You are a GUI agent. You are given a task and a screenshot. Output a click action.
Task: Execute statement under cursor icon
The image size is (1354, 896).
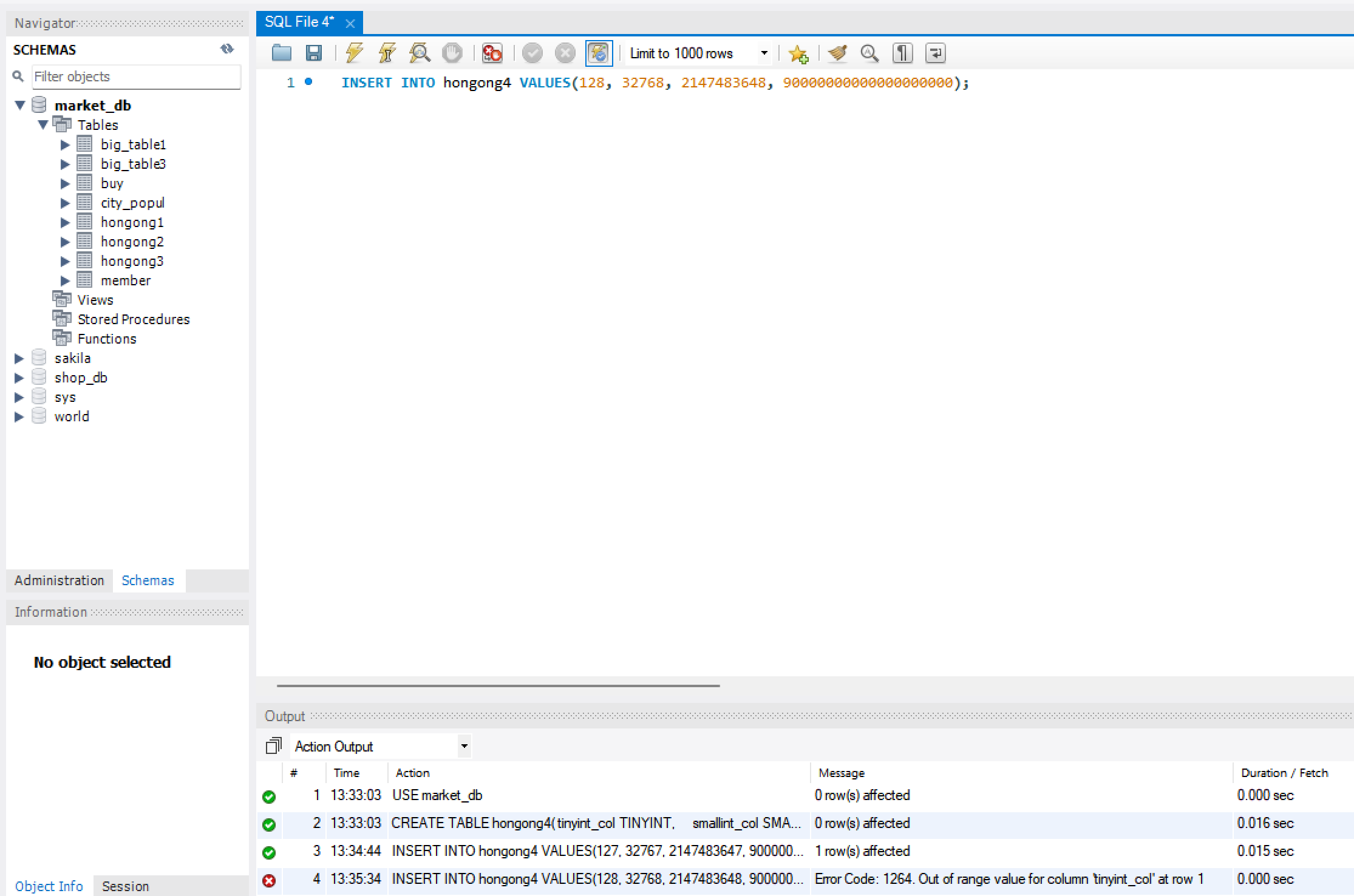click(387, 53)
